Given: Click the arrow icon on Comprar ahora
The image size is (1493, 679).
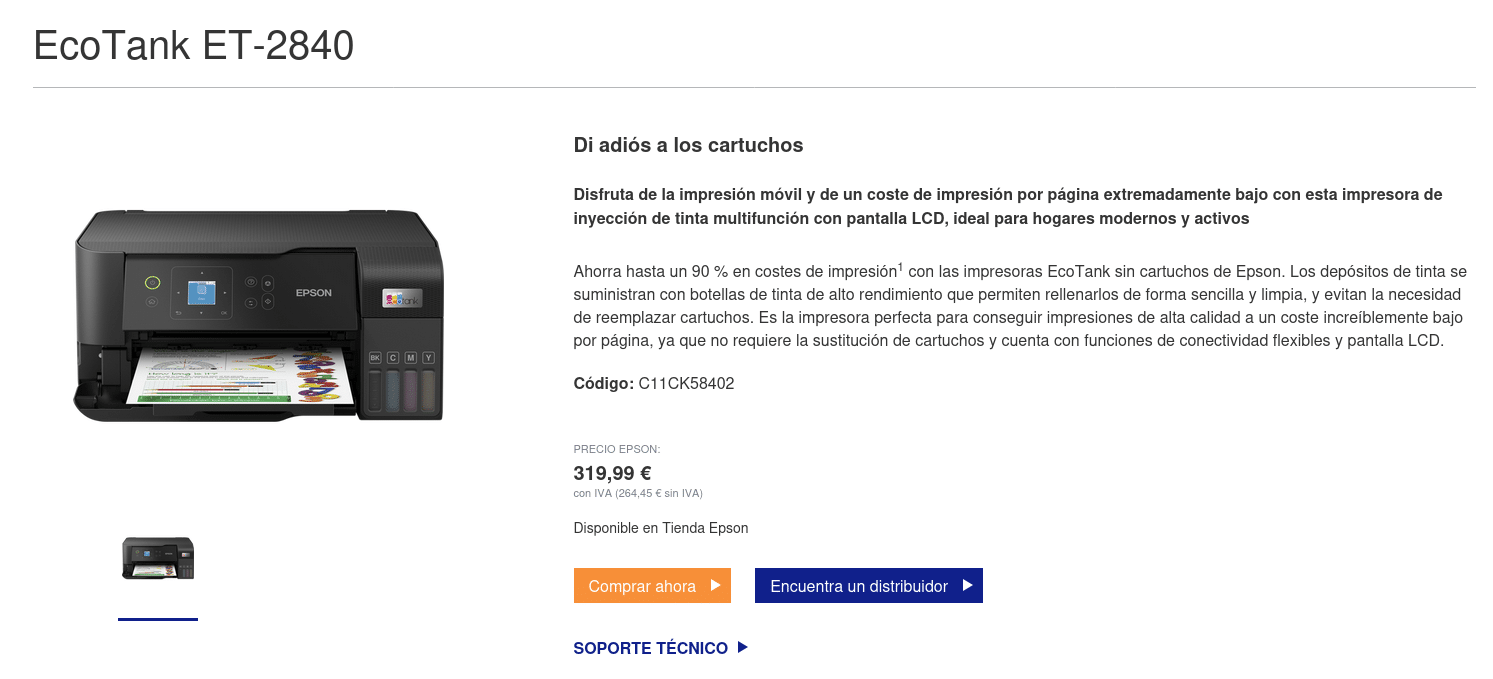Looking at the screenshot, I should click(x=715, y=586).
